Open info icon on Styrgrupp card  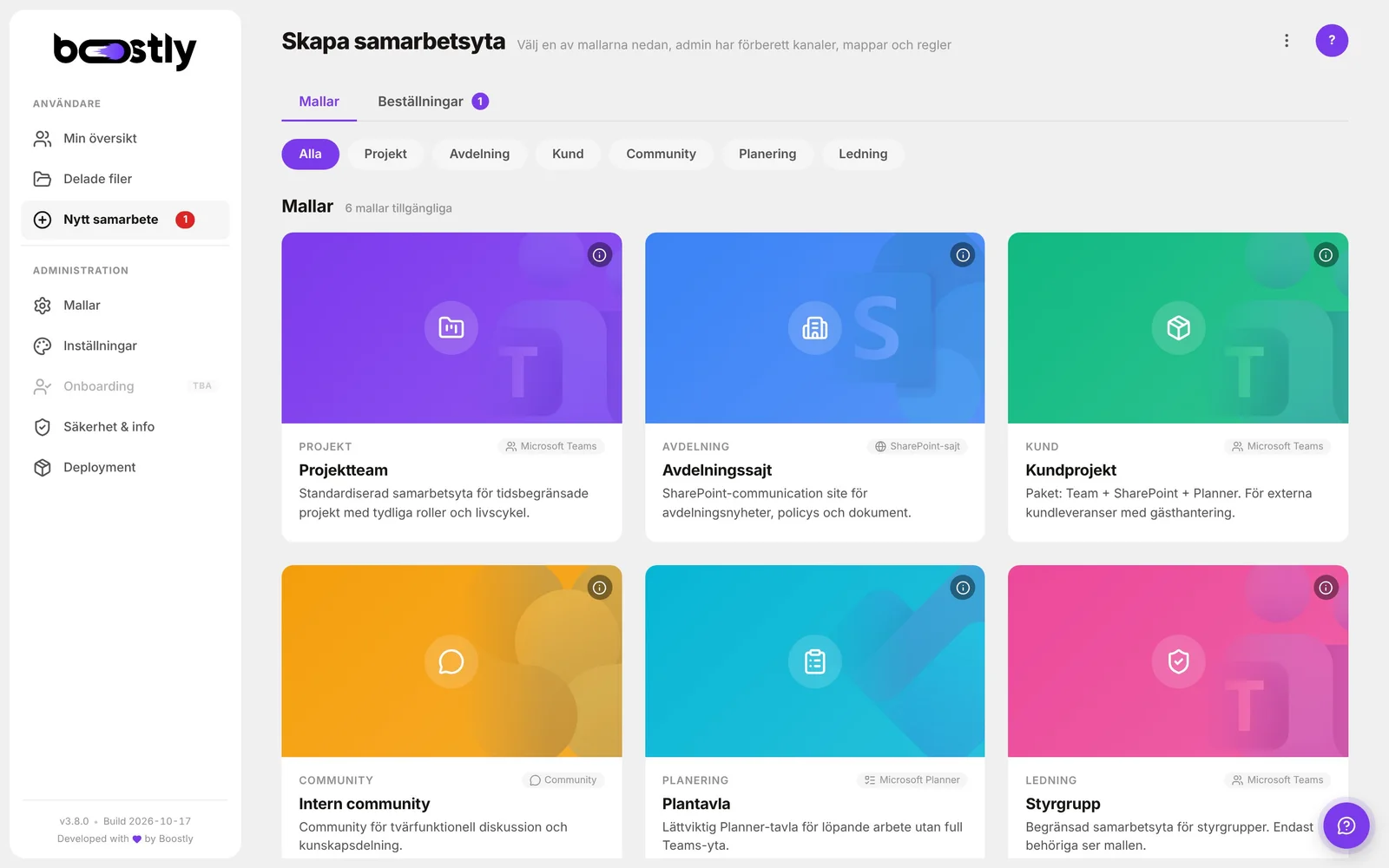[1326, 589]
